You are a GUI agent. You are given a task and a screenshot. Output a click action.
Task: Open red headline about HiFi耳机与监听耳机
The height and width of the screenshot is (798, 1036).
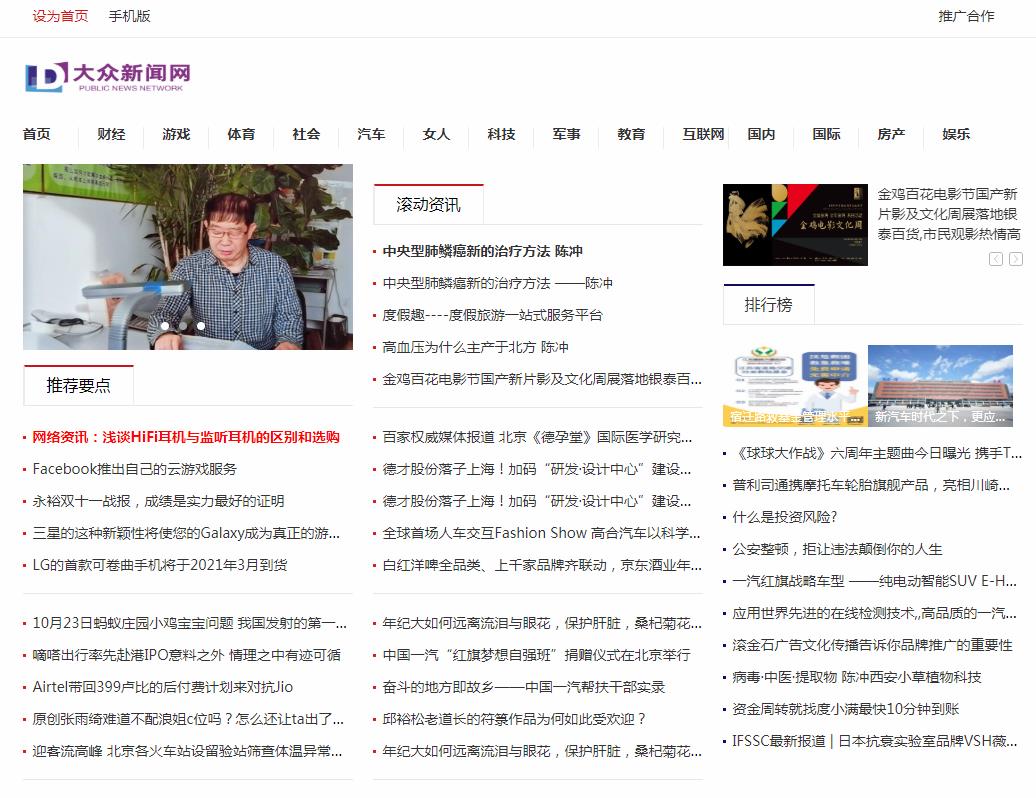(186, 437)
